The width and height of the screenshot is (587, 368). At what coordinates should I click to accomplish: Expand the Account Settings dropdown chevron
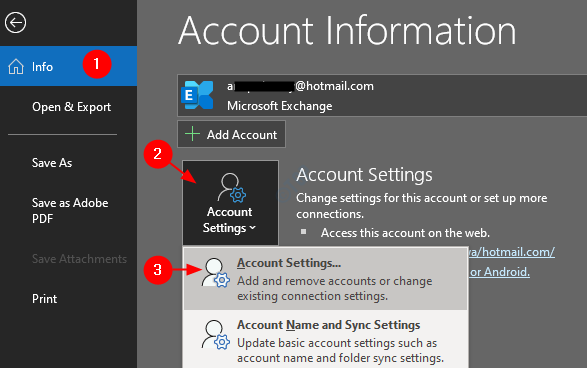[252, 228]
